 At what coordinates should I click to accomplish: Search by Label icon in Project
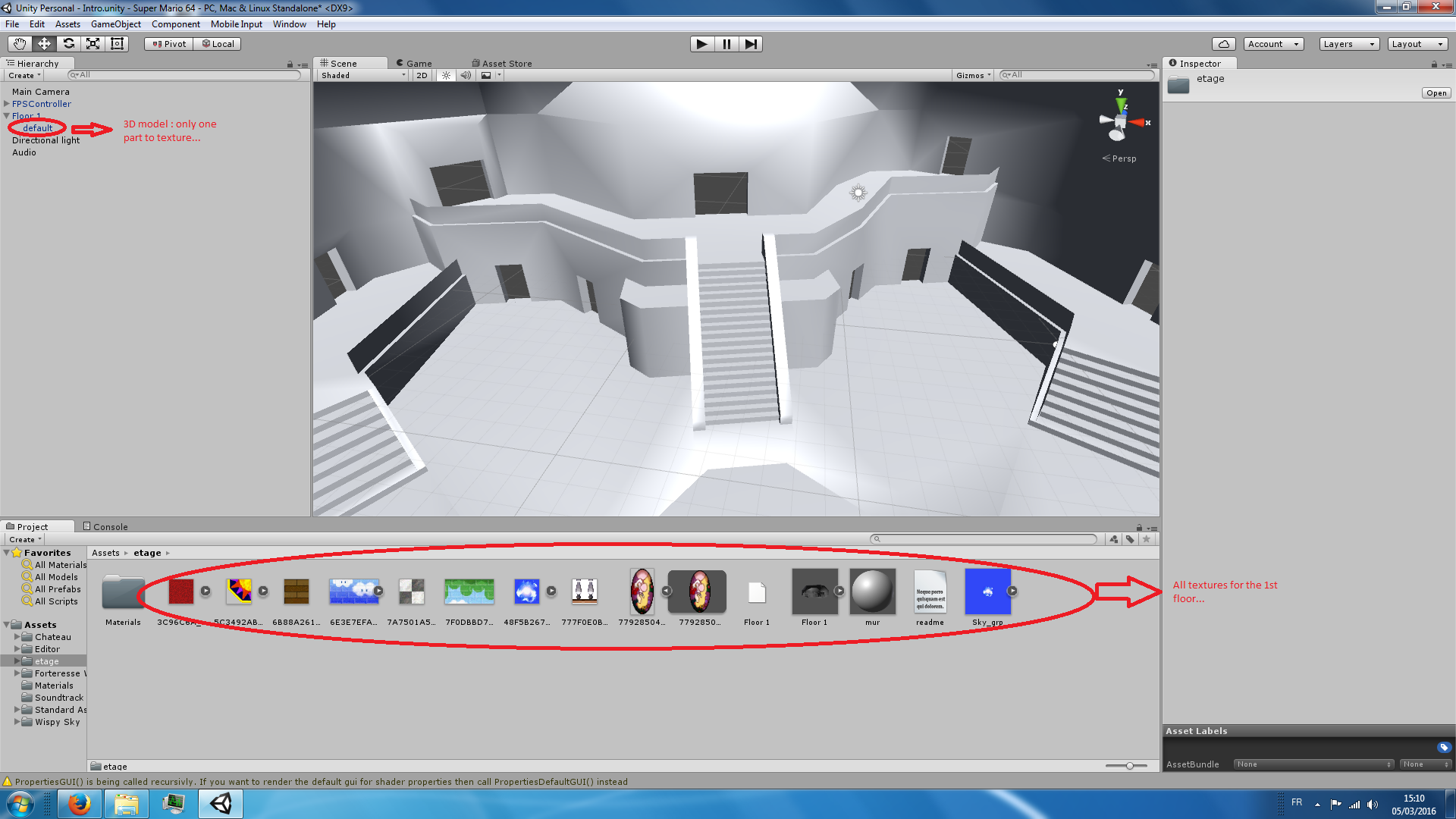[1130, 539]
